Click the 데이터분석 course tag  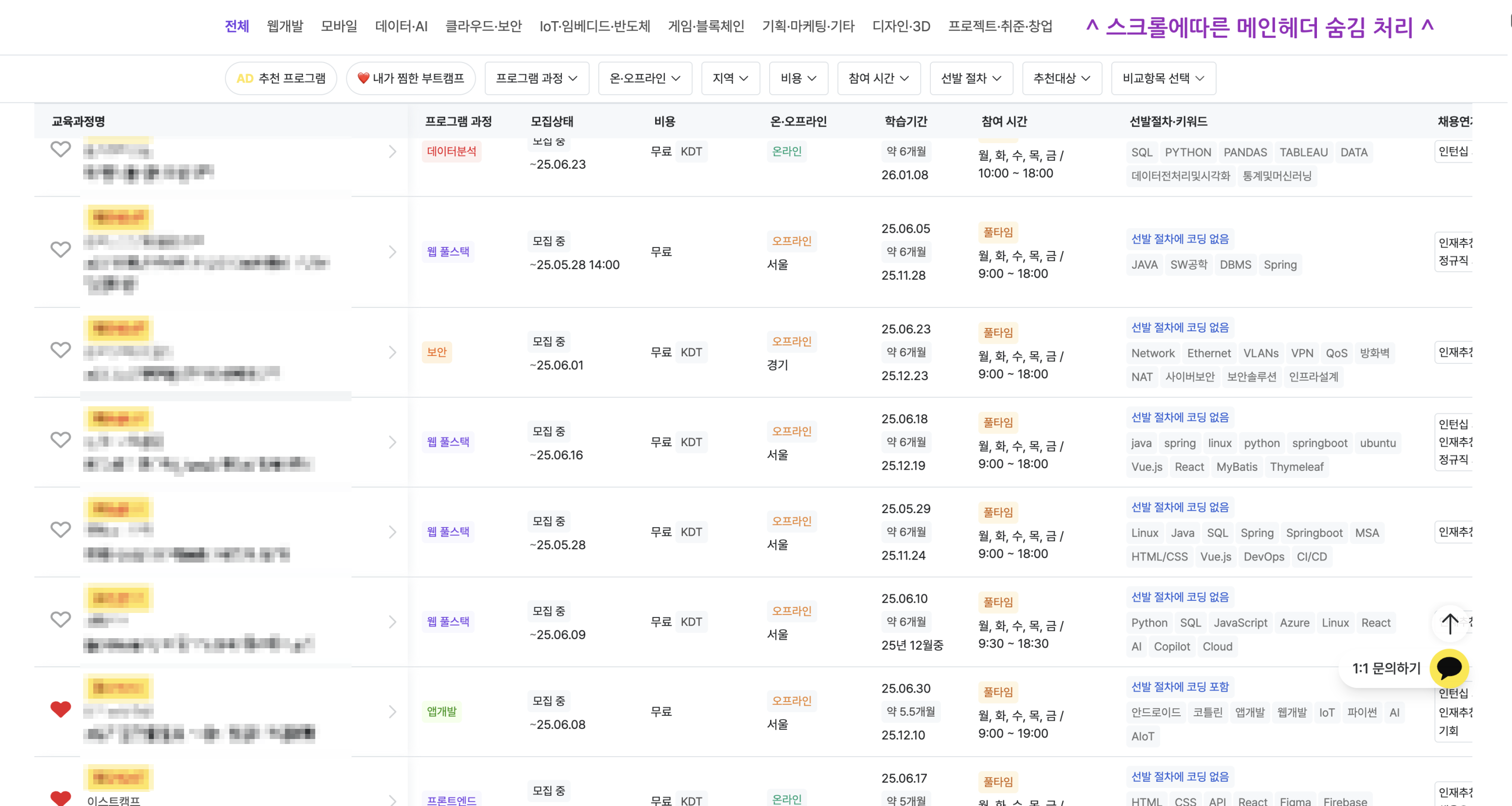pyautogui.click(x=452, y=151)
